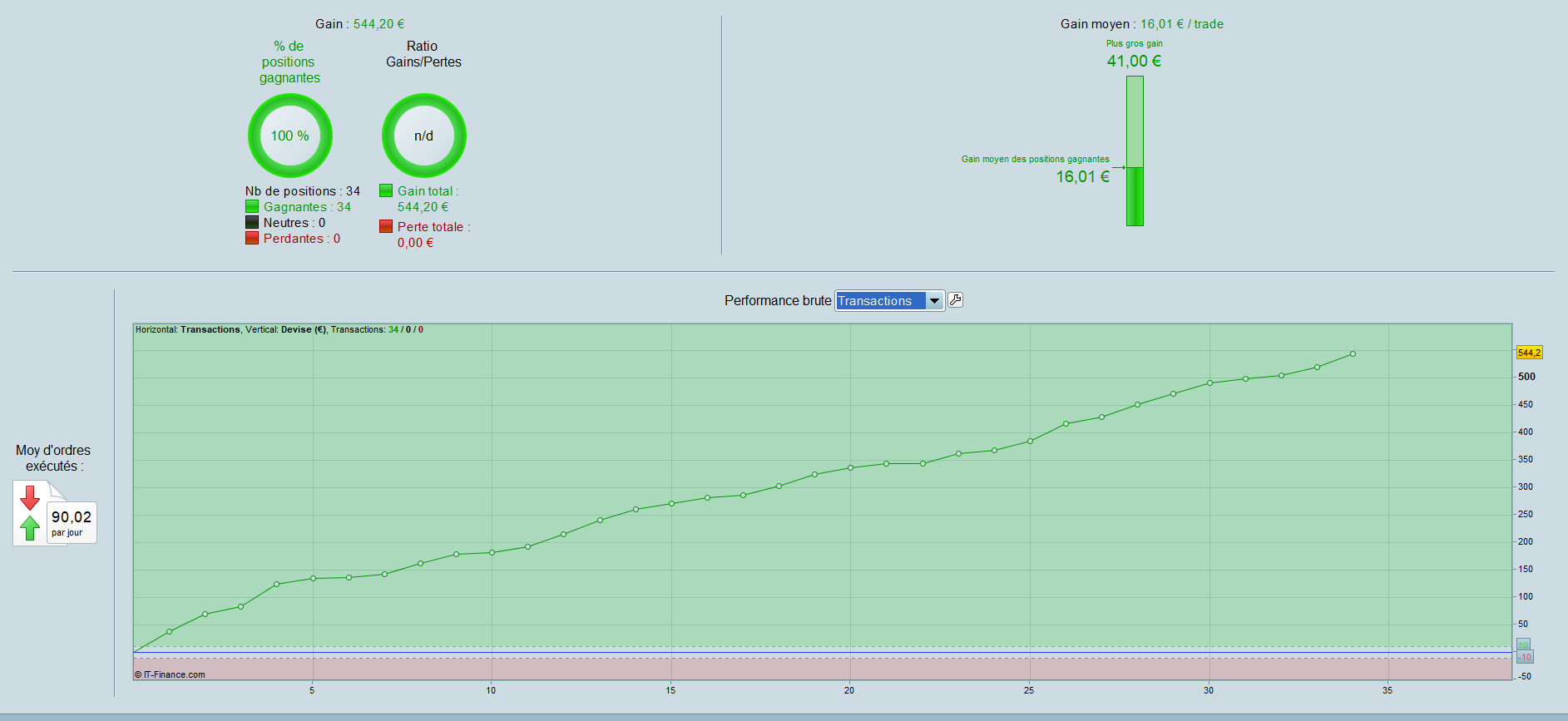This screenshot has height=721, width=1568.
Task: Click the y-axis label '-50'
Action: pos(1525,677)
